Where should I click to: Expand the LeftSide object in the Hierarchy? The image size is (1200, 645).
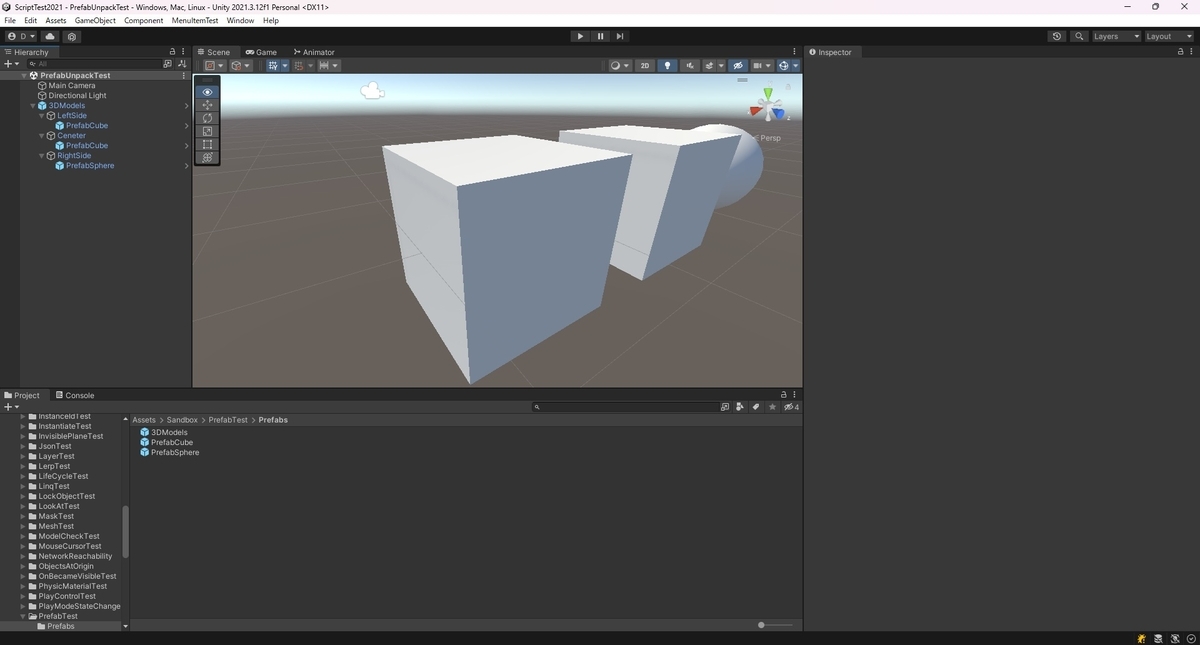41,115
